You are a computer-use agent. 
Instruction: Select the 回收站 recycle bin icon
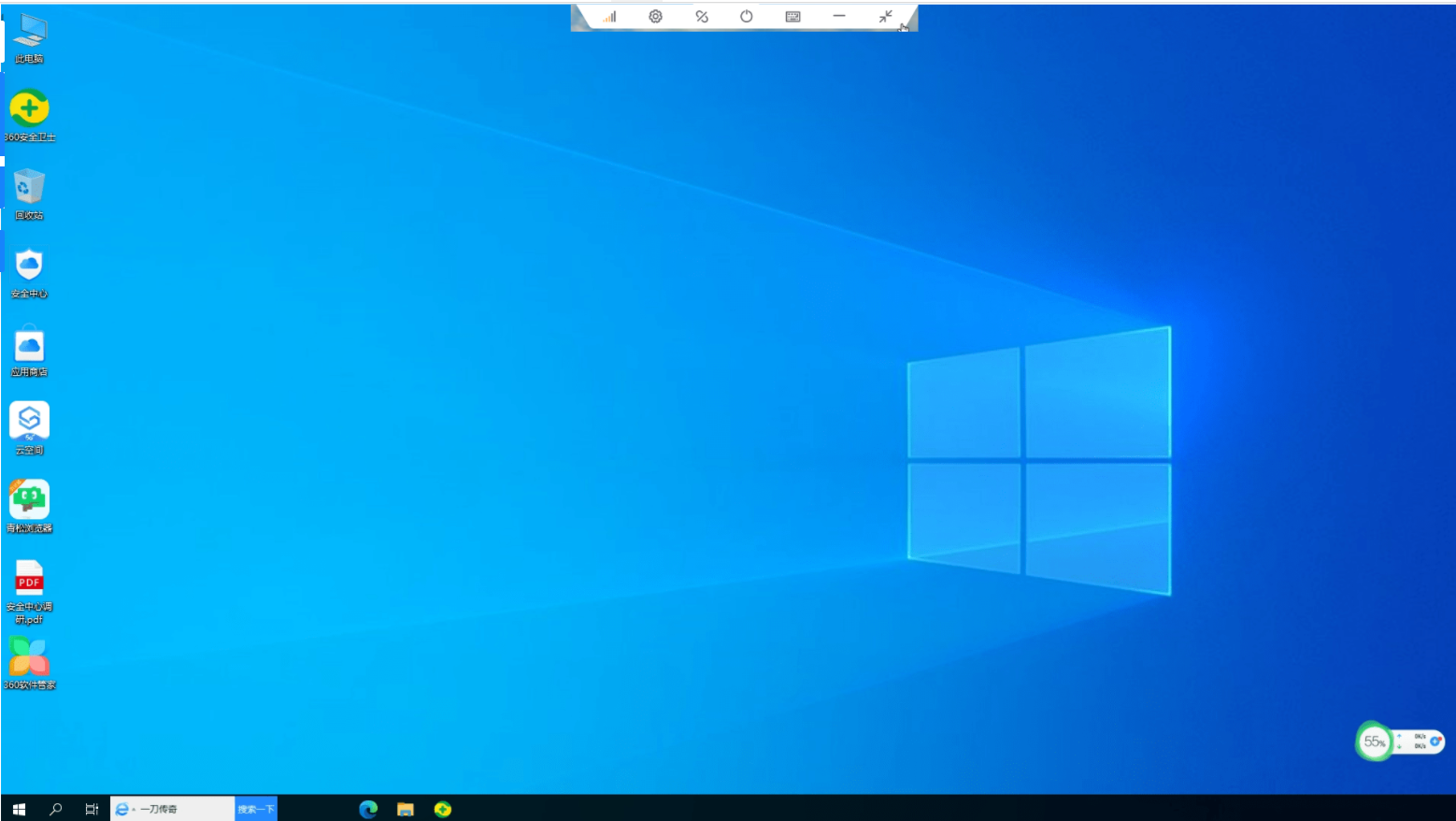(x=30, y=194)
